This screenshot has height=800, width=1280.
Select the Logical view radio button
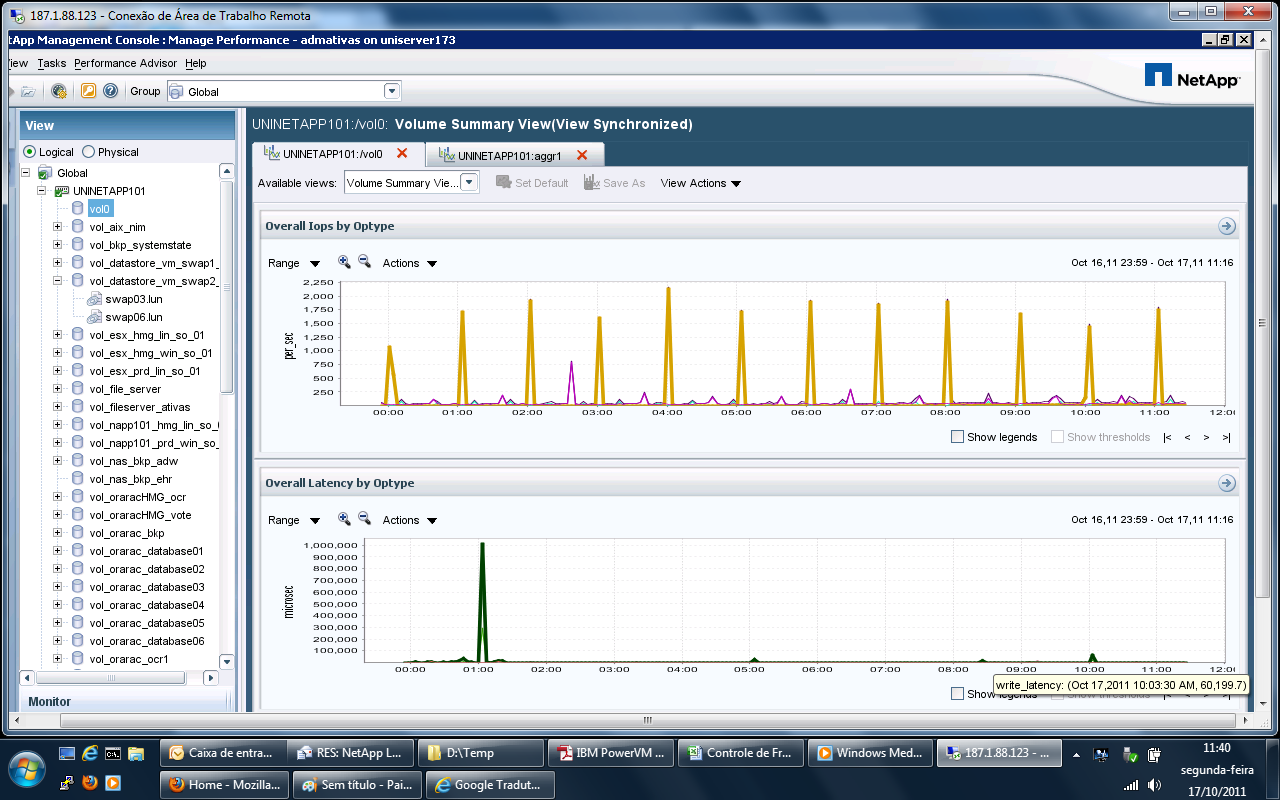coord(30,152)
